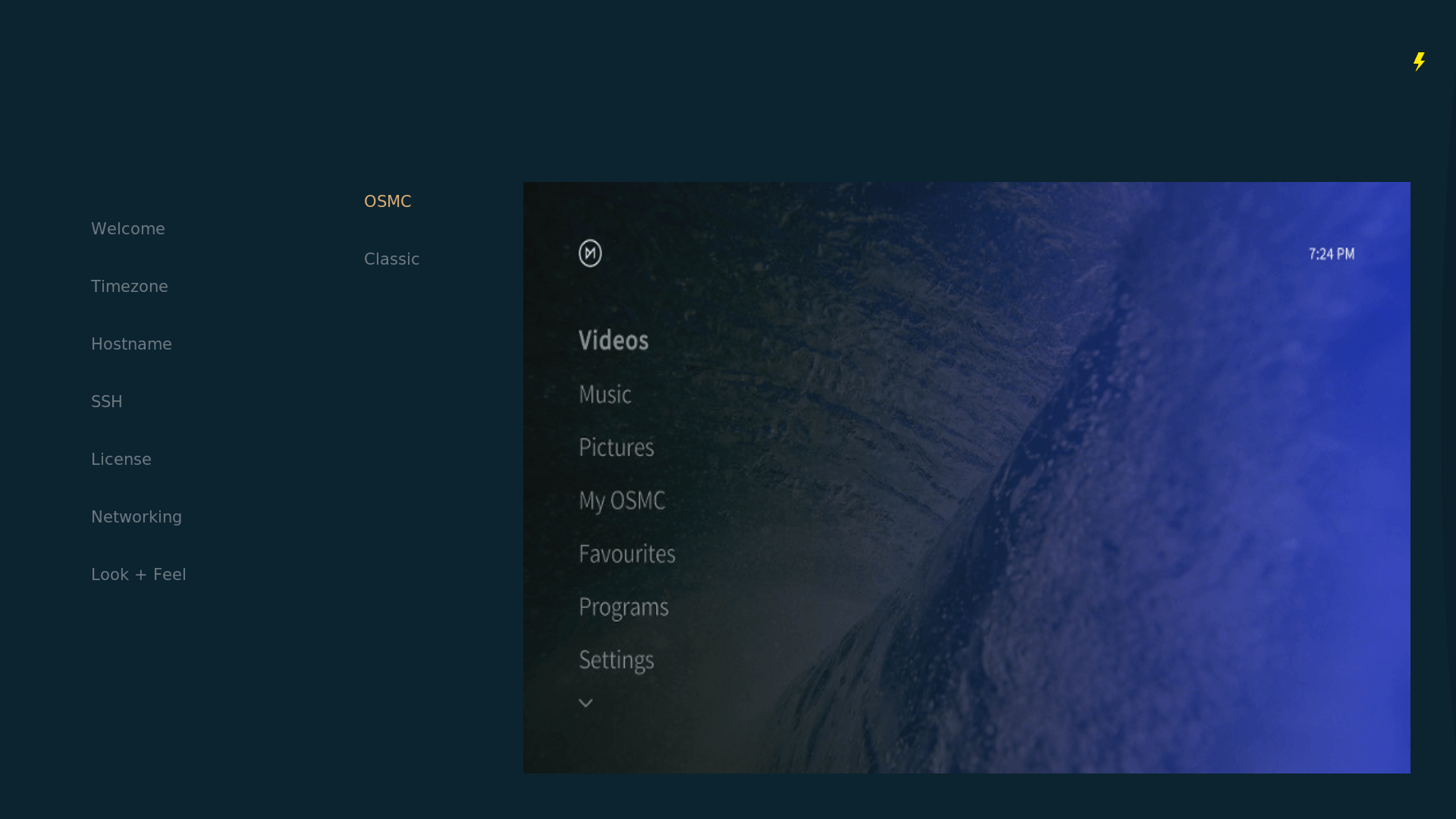Click Programs in the preview image
Screen dimensions: 1456x819
[x=623, y=607]
